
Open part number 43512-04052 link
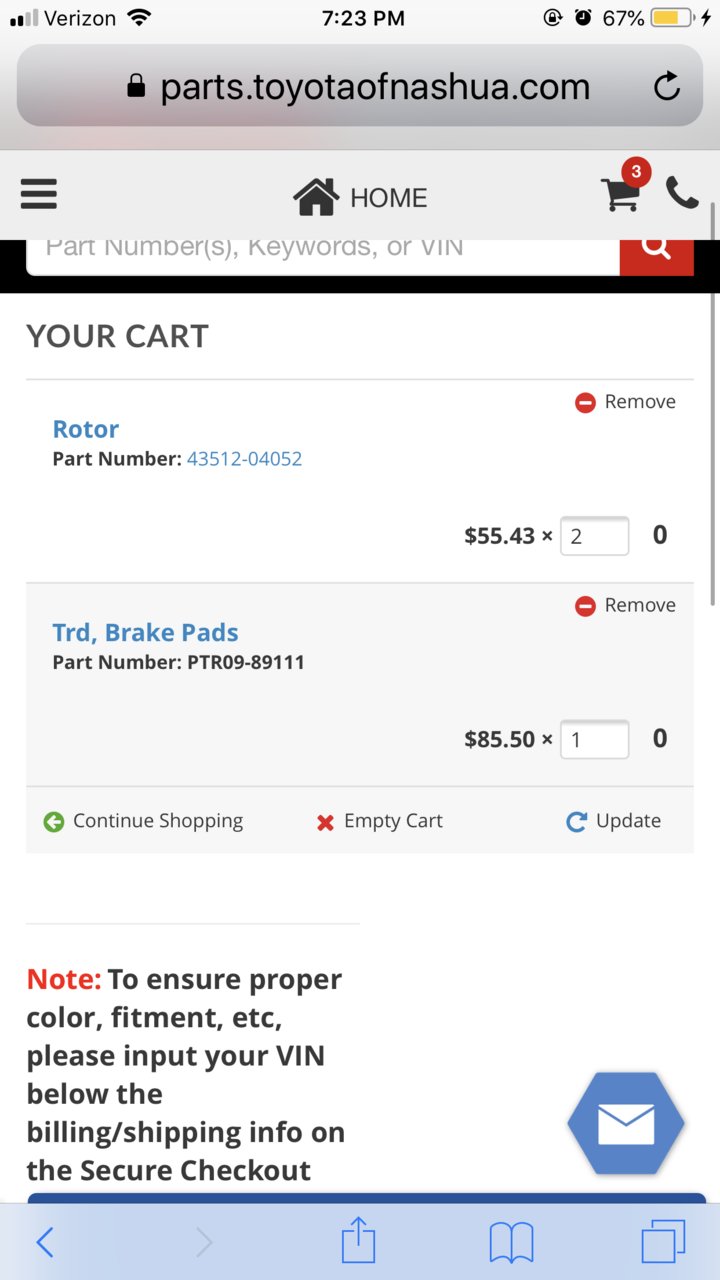click(x=244, y=459)
